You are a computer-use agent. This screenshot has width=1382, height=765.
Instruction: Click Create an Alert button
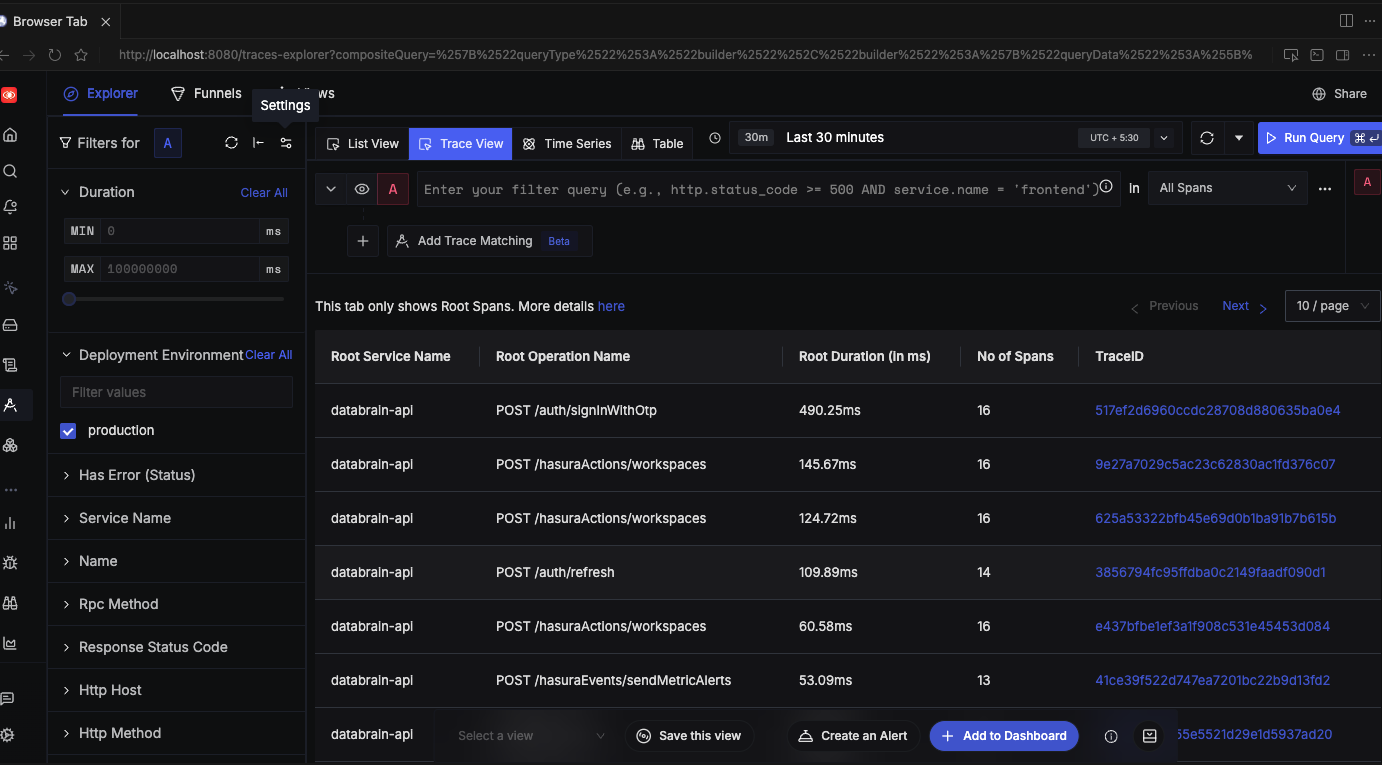[853, 736]
